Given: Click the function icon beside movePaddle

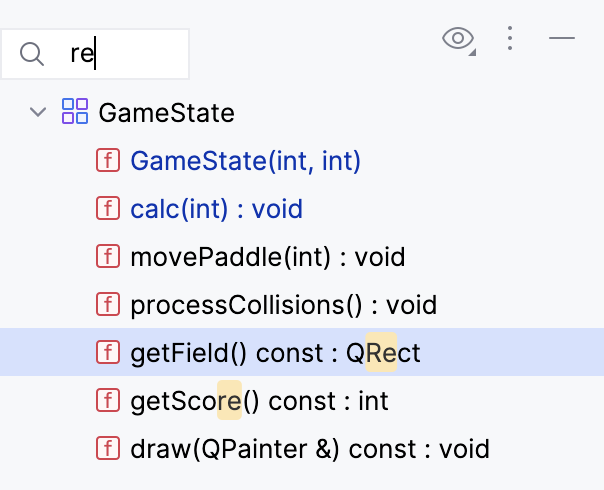Looking at the screenshot, I should [x=107, y=257].
